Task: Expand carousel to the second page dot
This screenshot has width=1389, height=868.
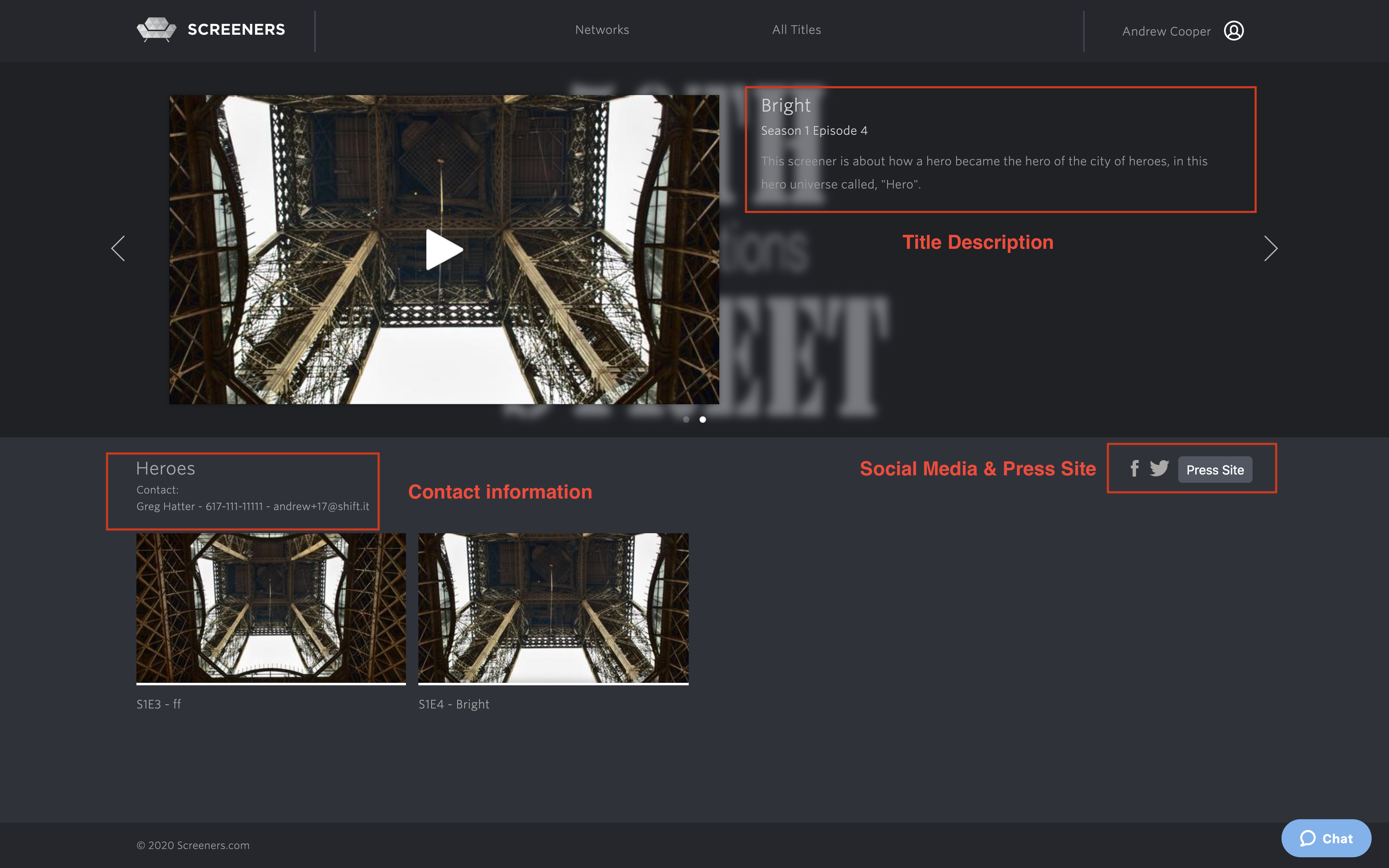Action: 702,420
